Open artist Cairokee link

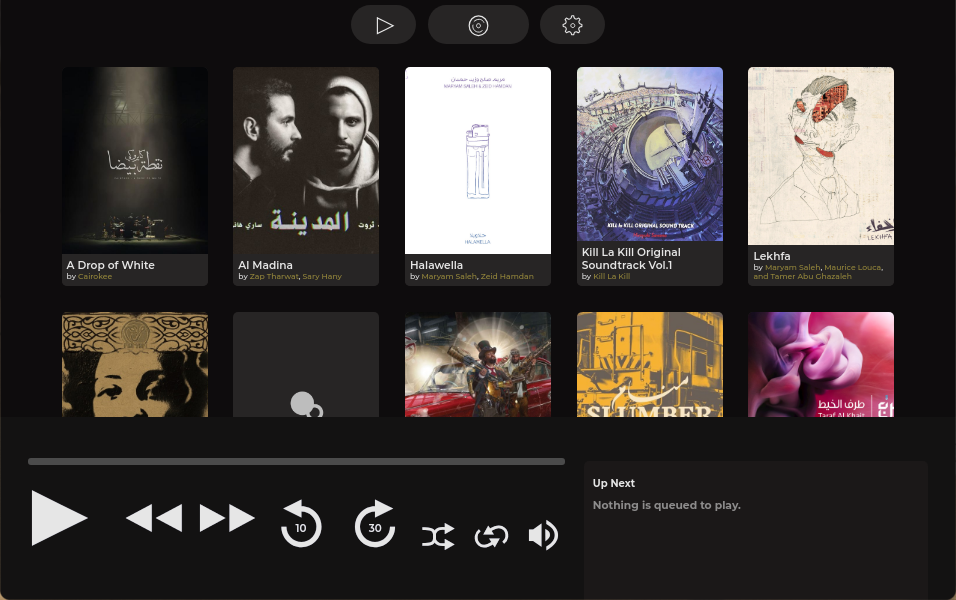95,276
